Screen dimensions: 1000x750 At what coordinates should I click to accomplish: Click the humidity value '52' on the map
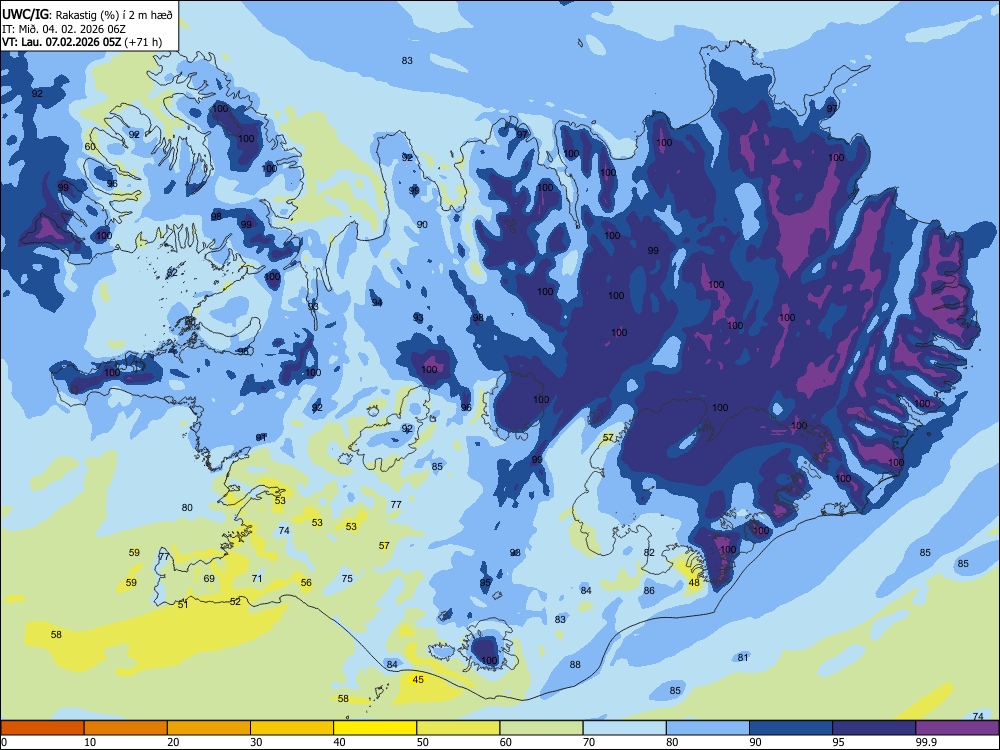tap(235, 601)
